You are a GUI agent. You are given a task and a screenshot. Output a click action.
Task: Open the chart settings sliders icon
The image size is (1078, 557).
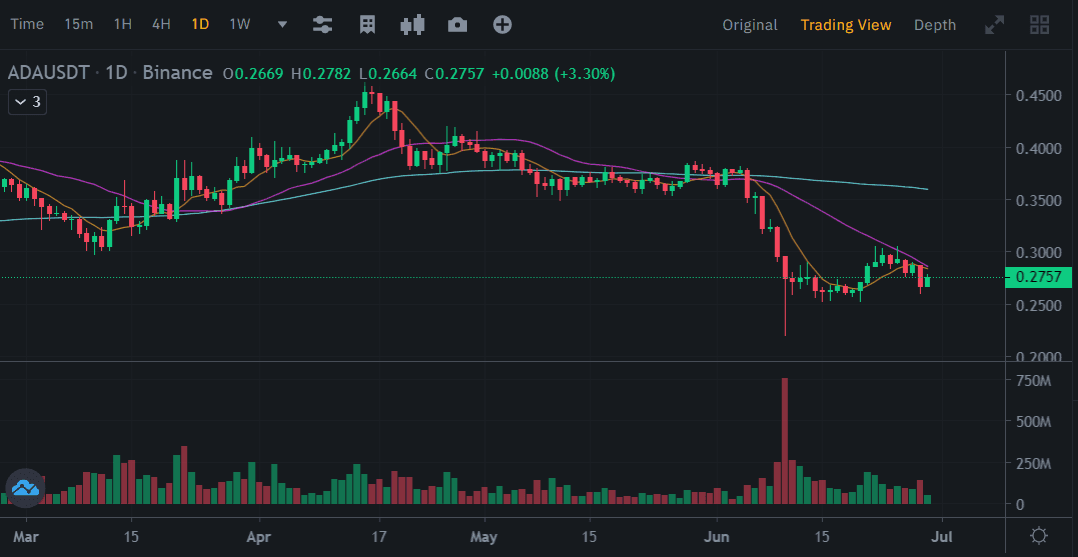322,25
